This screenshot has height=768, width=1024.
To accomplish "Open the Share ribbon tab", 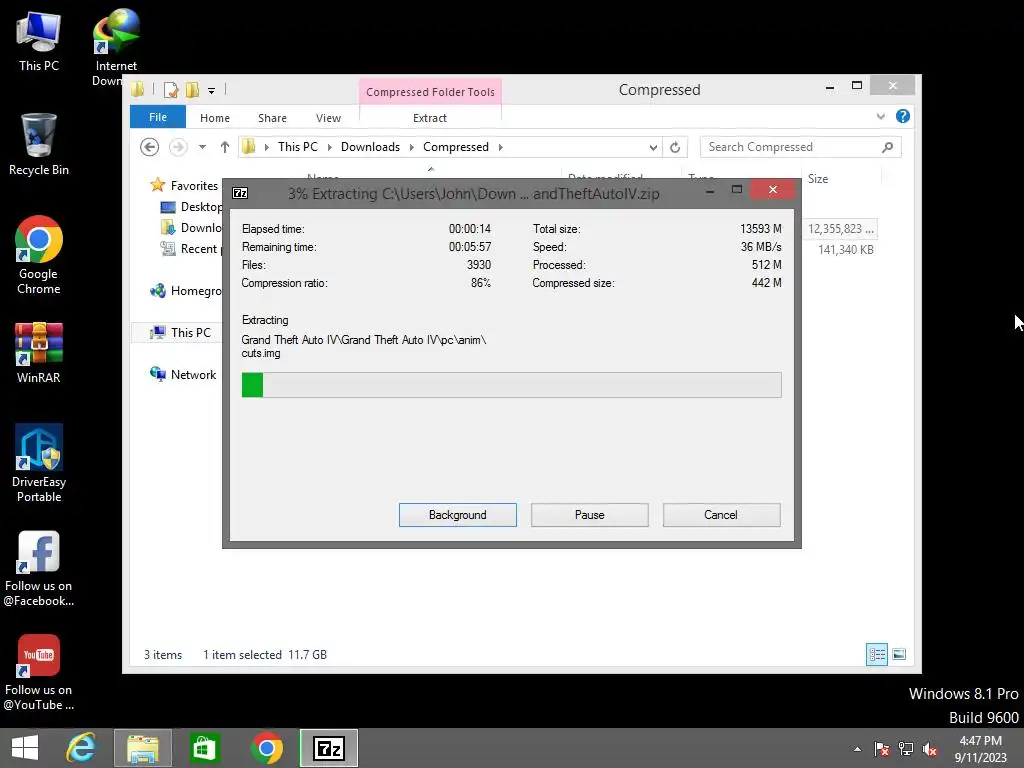I will [272, 118].
